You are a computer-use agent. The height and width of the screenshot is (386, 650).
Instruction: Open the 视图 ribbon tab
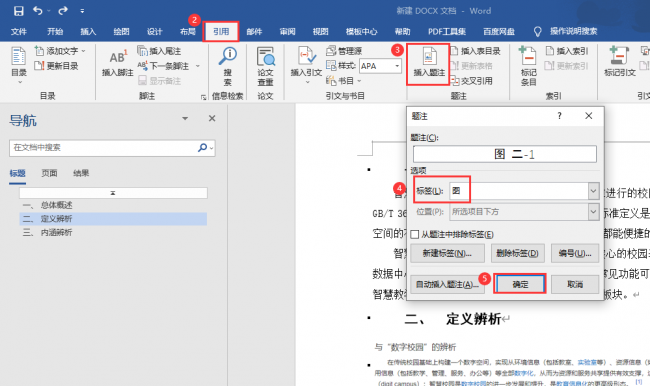coord(320,32)
